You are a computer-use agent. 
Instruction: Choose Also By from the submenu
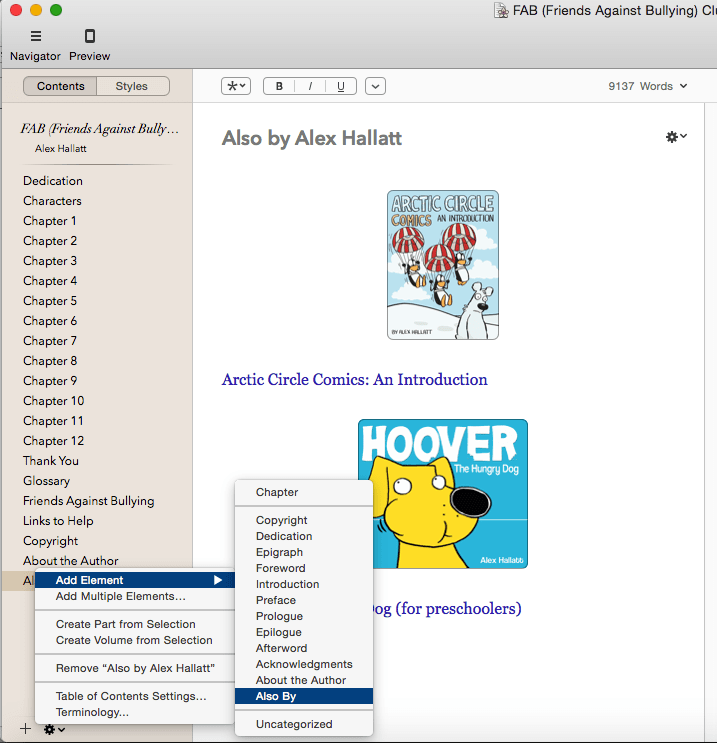[x=276, y=696]
